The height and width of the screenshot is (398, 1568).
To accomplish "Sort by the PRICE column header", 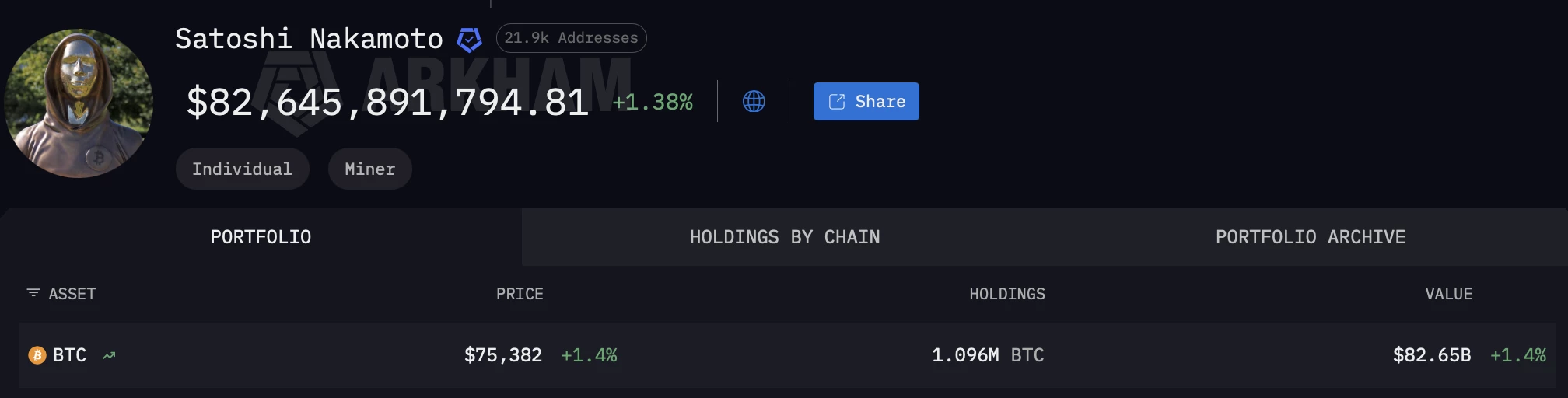I will point(520,294).
